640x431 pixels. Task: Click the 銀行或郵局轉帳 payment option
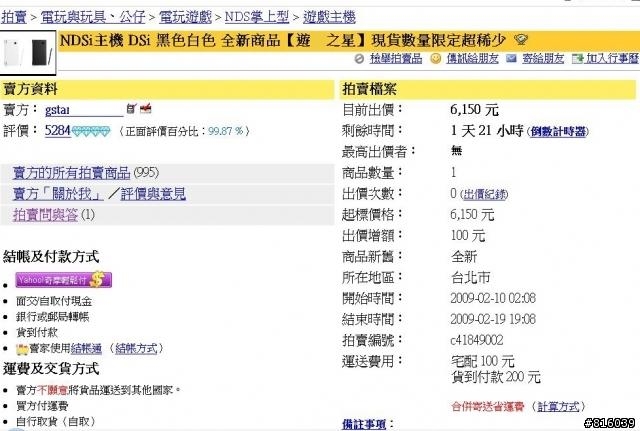(x=52, y=317)
